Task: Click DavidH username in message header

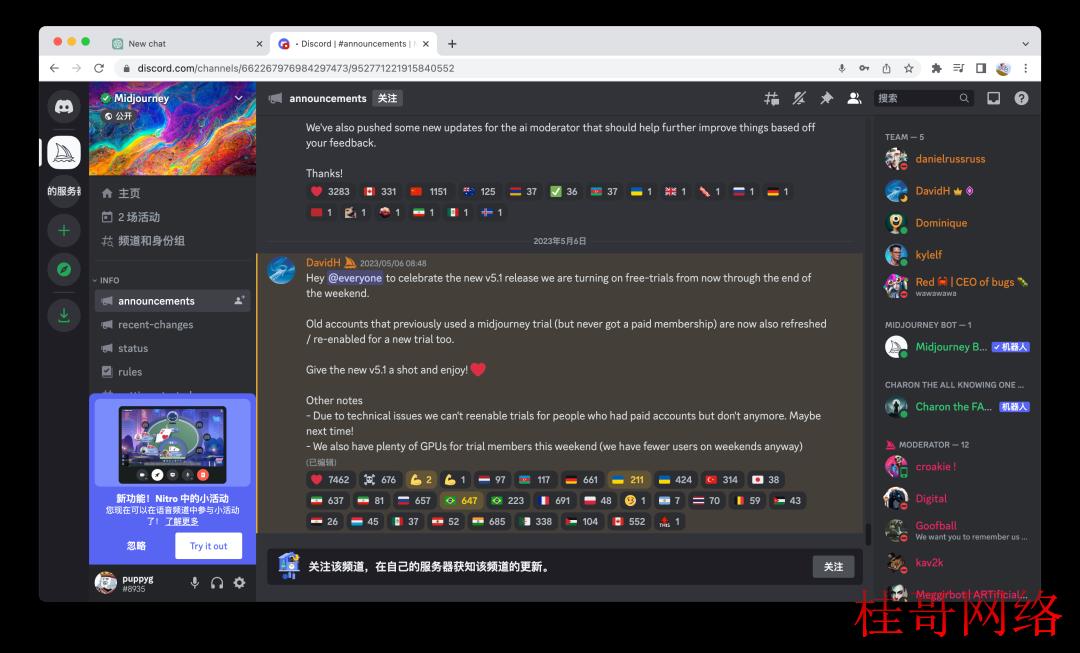Action: click(x=323, y=262)
